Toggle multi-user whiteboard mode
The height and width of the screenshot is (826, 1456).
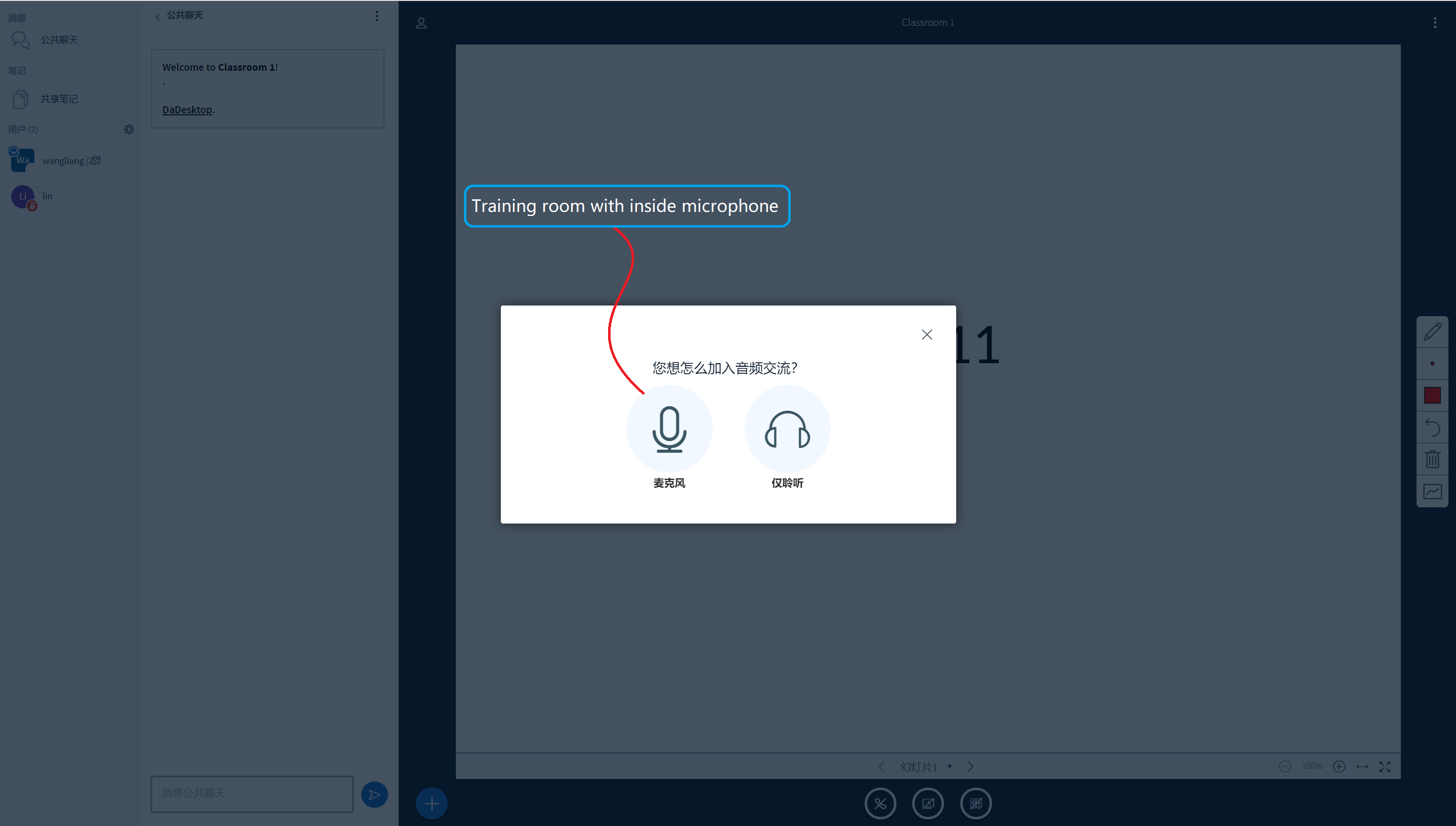click(x=1432, y=491)
